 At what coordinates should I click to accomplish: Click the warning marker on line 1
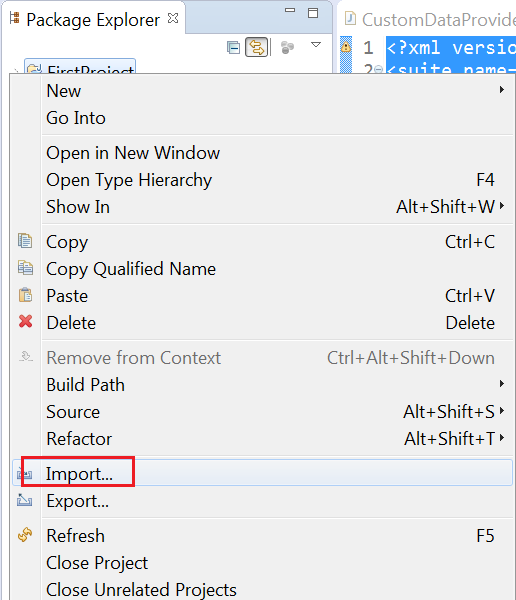click(x=346, y=47)
